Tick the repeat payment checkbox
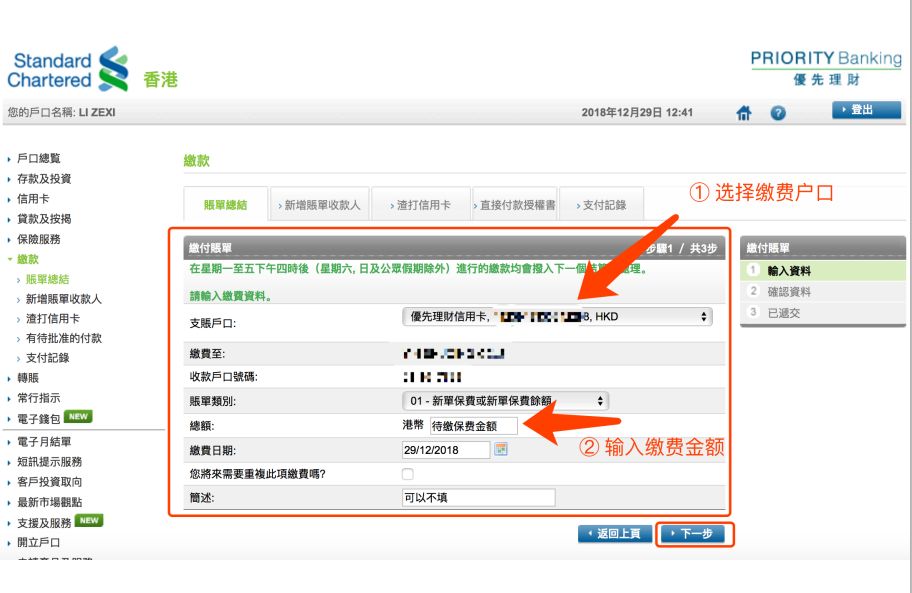Screen dimensions: 912x593 click(x=408, y=474)
